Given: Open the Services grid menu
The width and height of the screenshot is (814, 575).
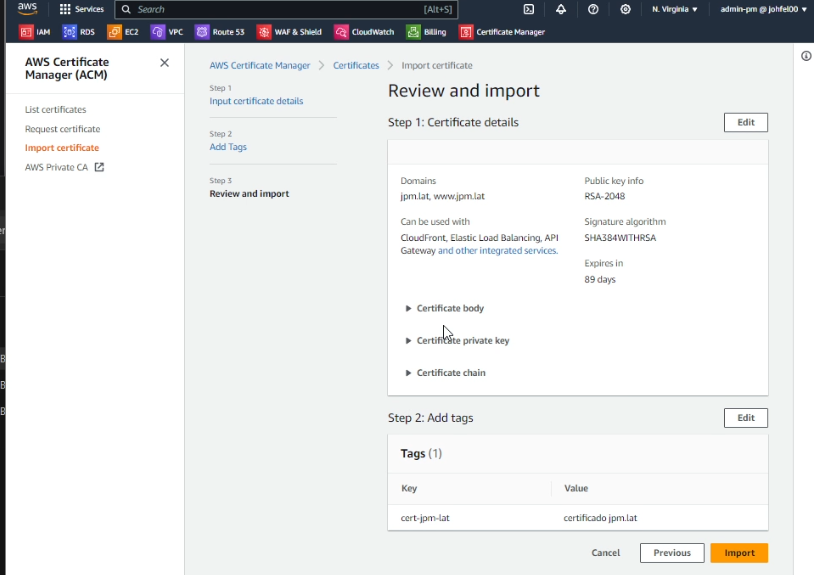Looking at the screenshot, I should [82, 9].
